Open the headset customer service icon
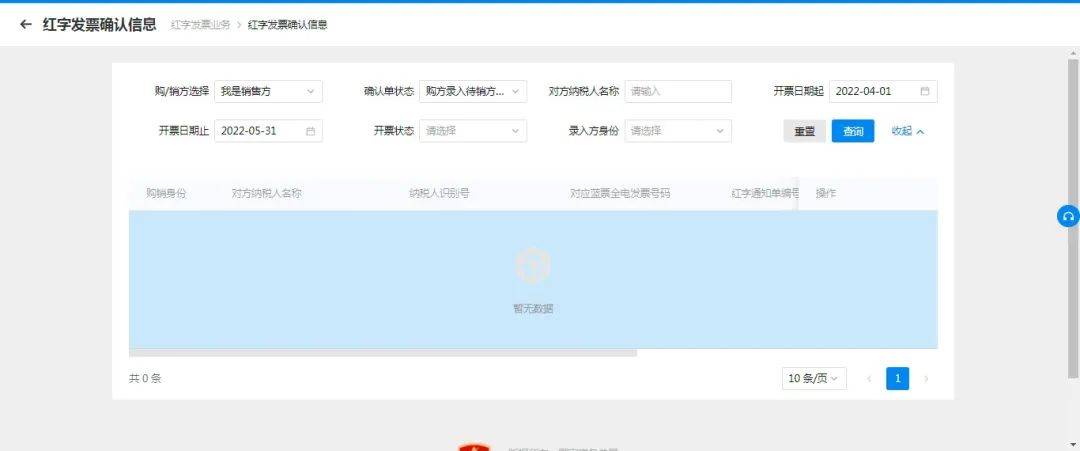The height and width of the screenshot is (451, 1080). tap(1068, 216)
